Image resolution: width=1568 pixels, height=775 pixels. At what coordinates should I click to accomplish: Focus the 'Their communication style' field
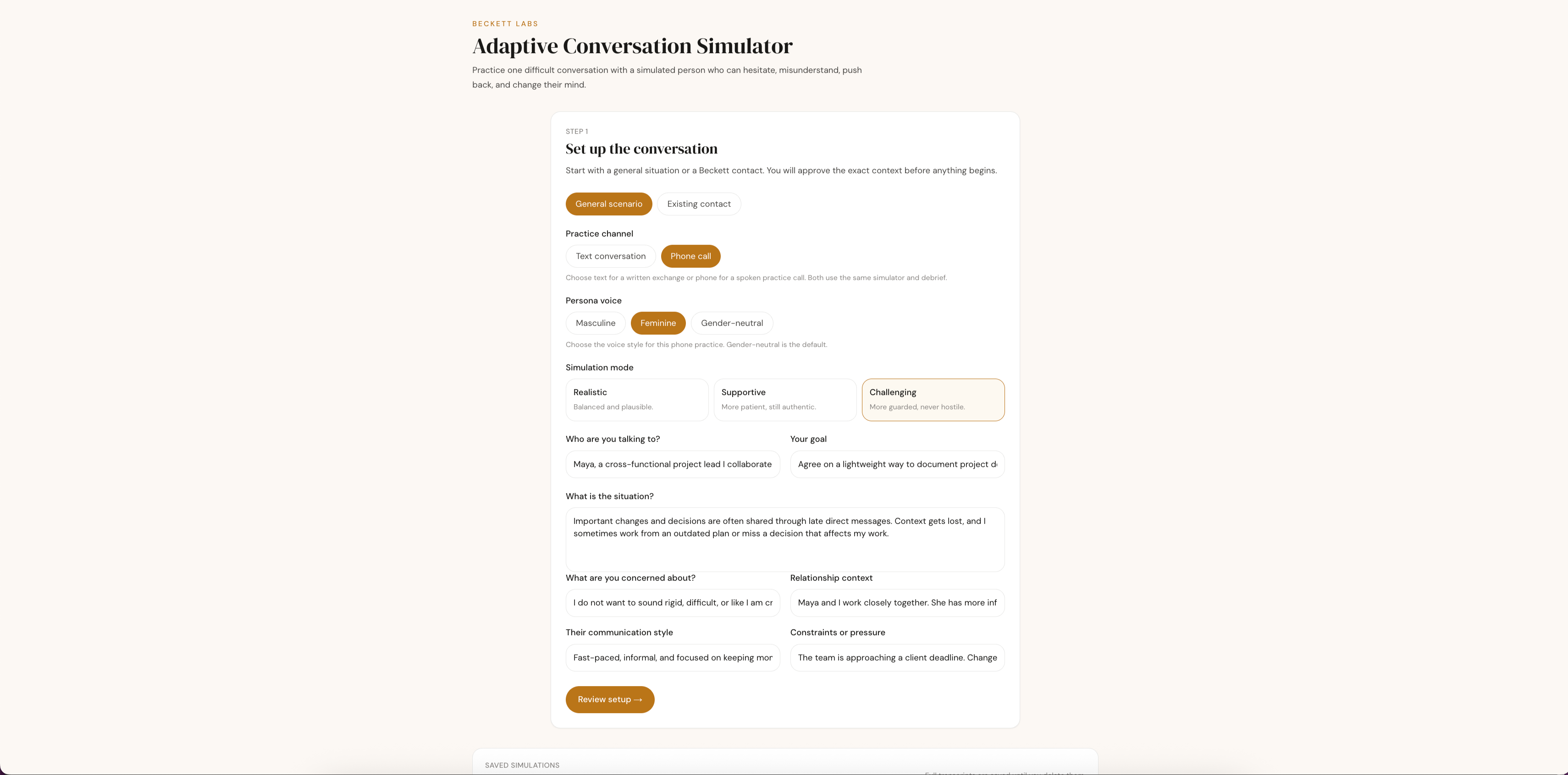pos(673,658)
